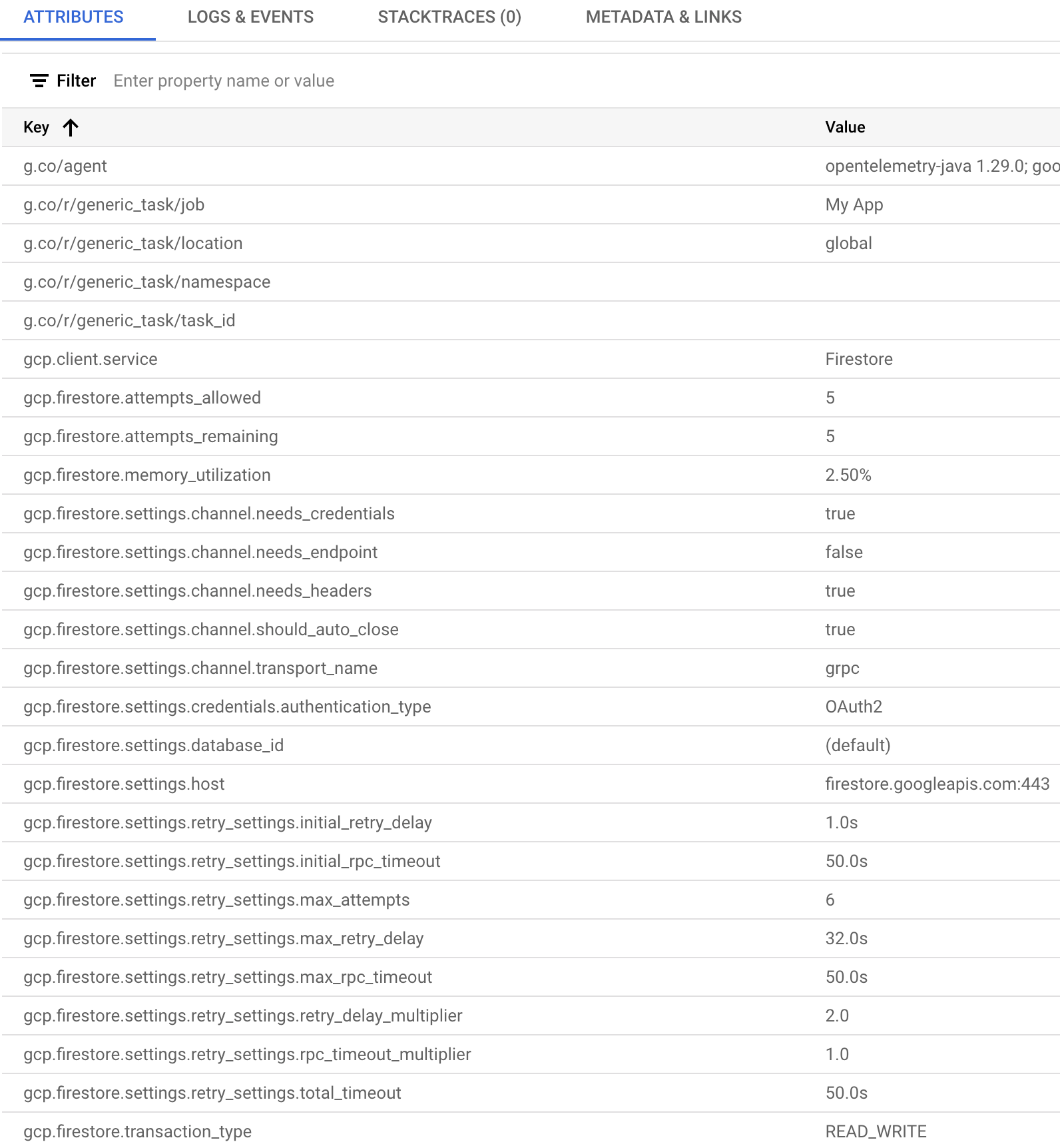Click the Key column sort arrow
Viewport: 1060px width, 1148px height.
69,127
